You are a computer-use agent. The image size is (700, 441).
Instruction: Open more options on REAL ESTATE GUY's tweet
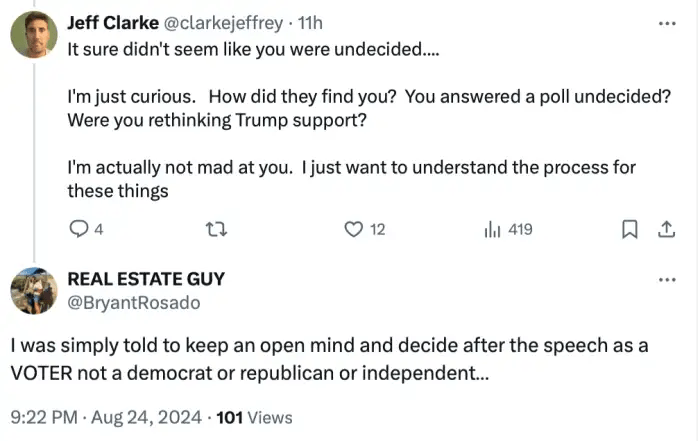click(667, 280)
